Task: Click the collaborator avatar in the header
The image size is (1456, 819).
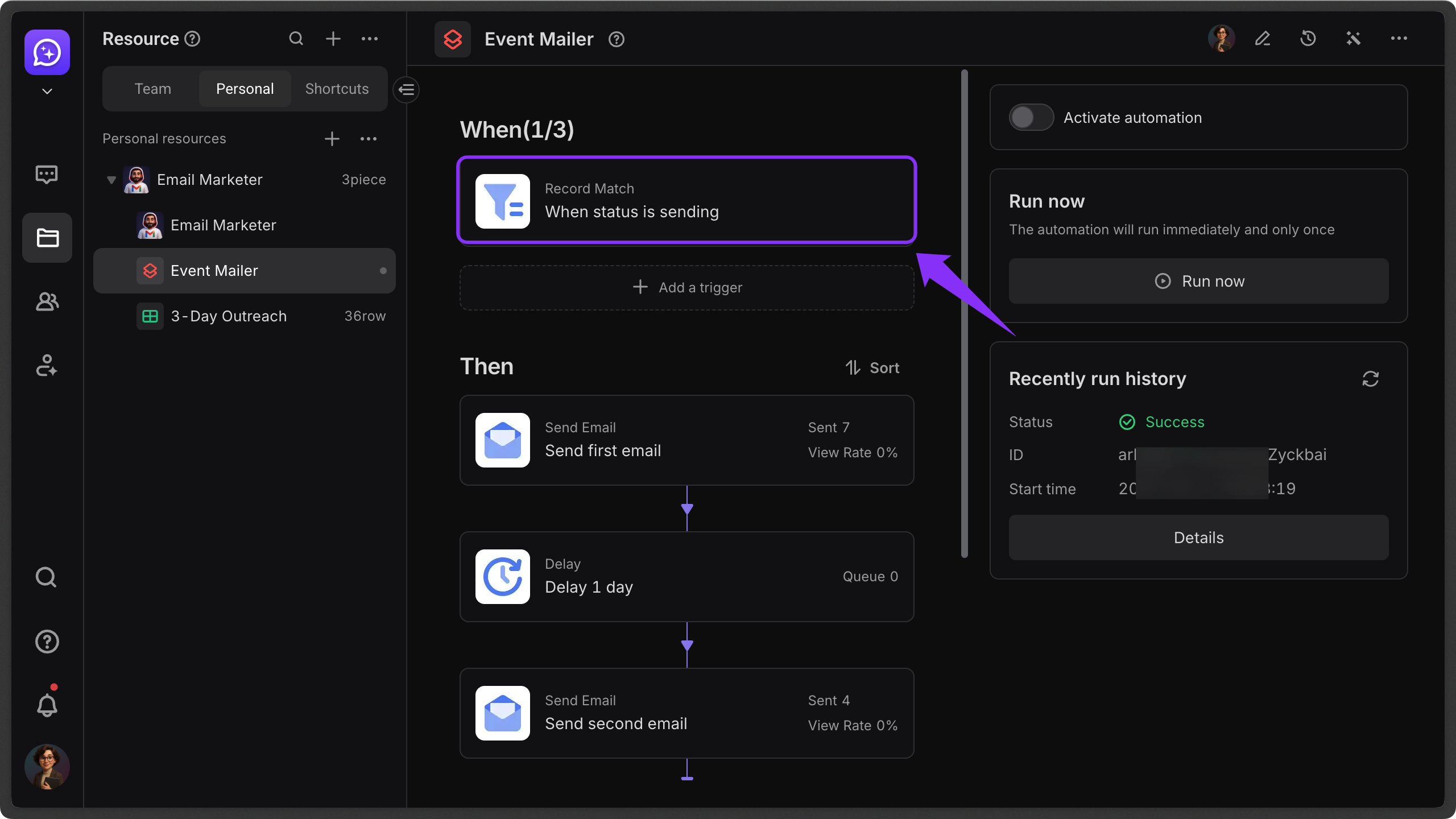Action: click(x=1221, y=39)
